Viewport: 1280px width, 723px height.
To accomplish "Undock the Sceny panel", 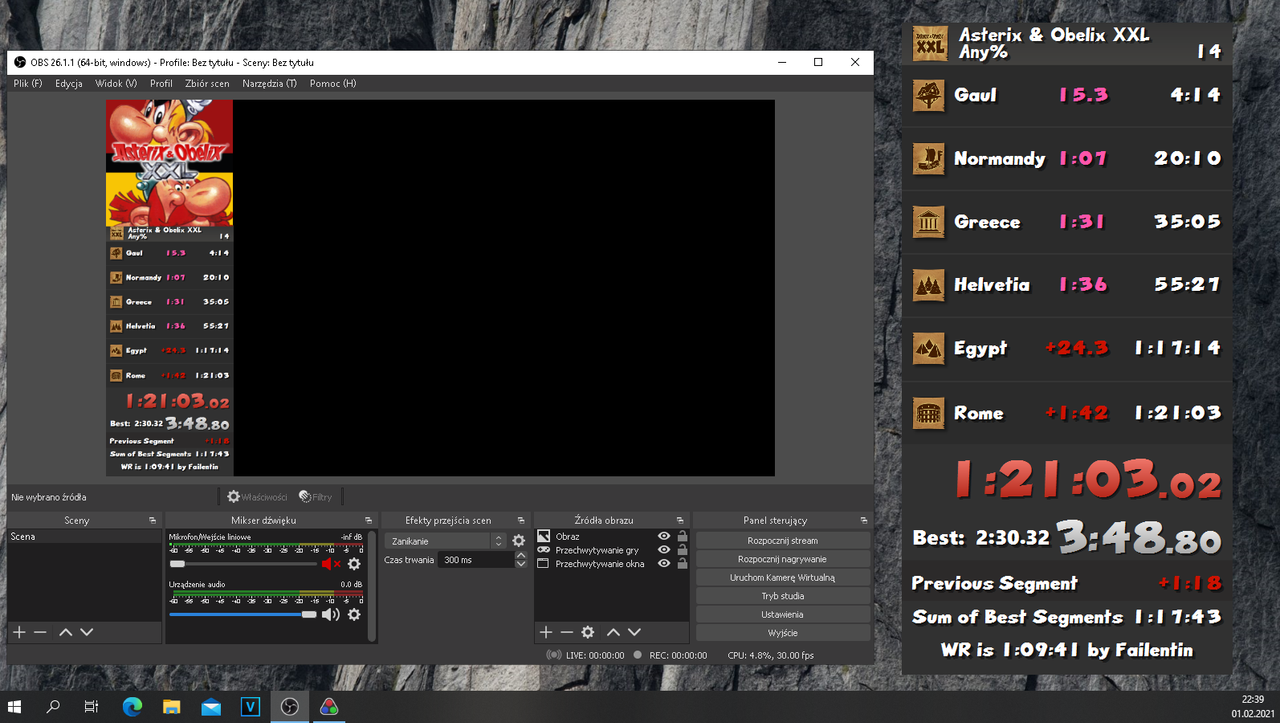I will tap(152, 520).
